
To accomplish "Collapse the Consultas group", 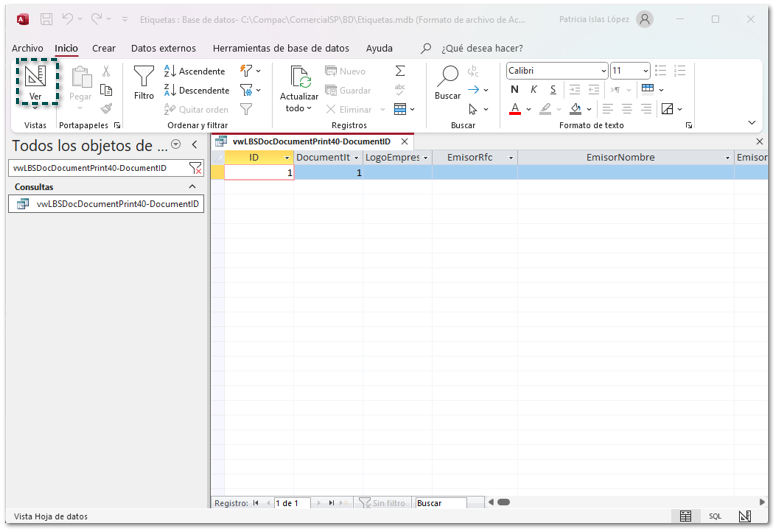I will point(193,187).
